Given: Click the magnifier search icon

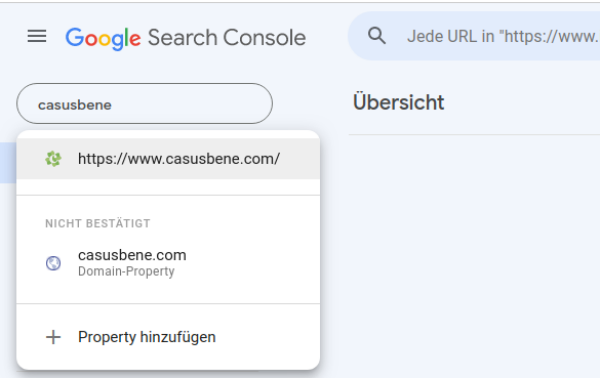Looking at the screenshot, I should click(x=377, y=36).
